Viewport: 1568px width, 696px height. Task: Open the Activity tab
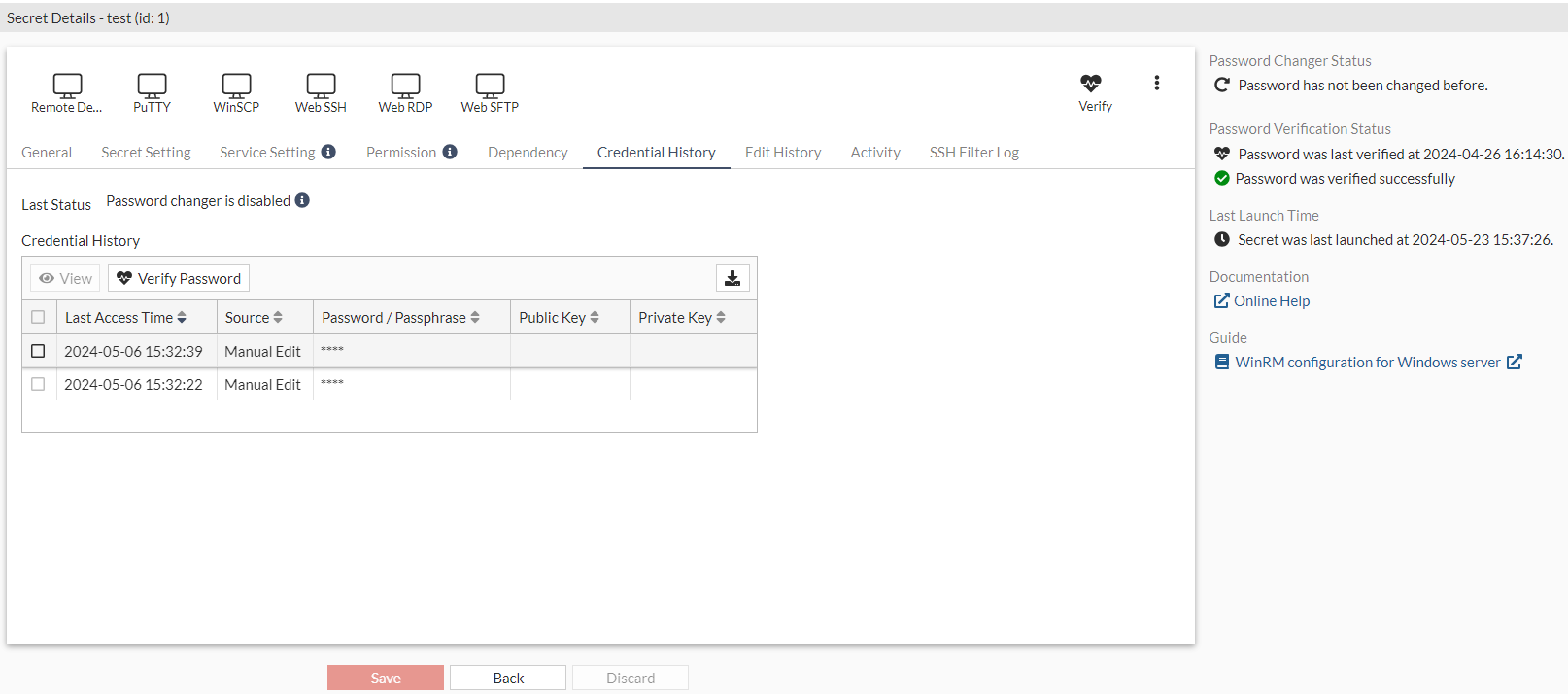(875, 152)
